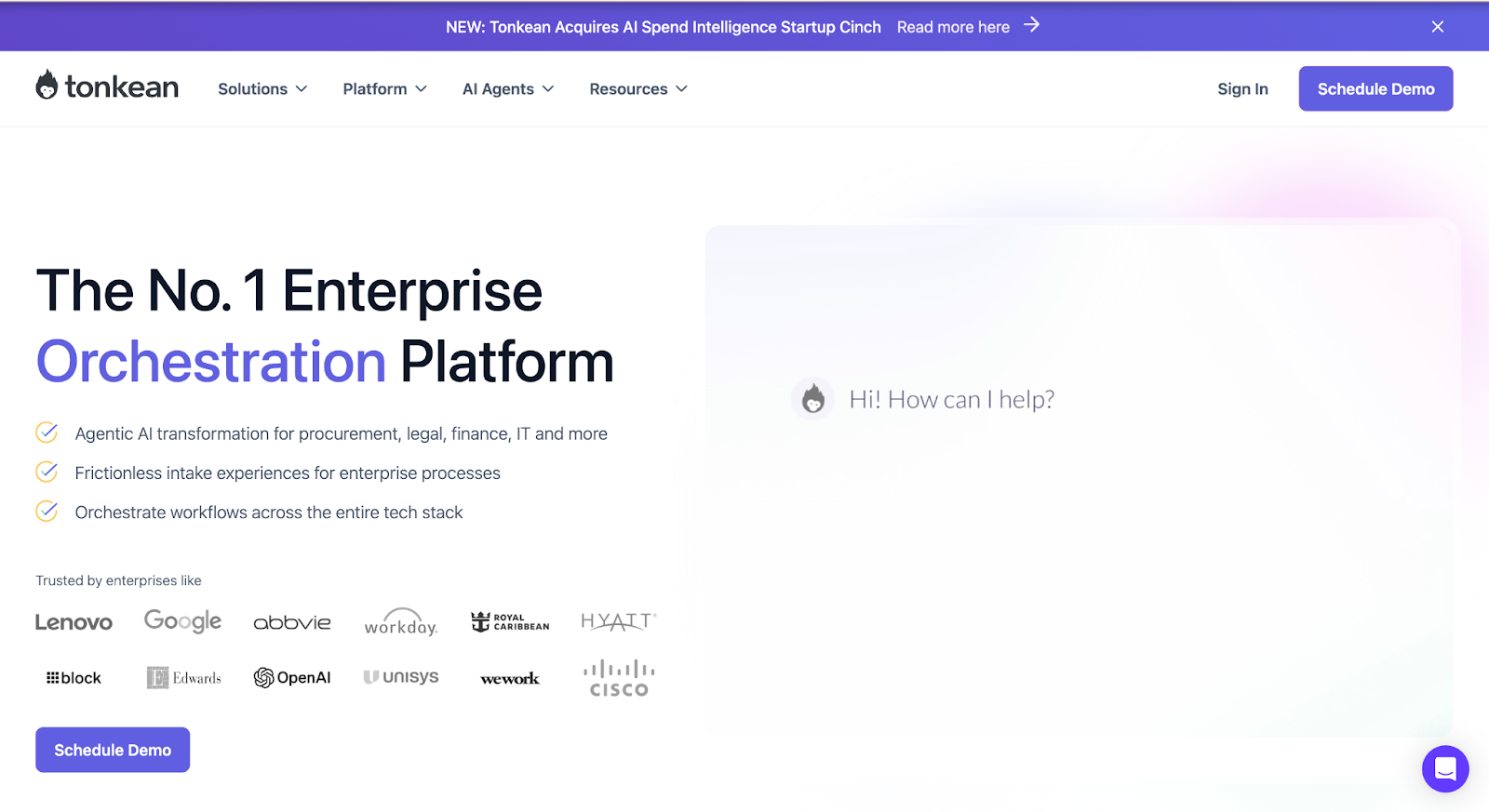The width and height of the screenshot is (1489, 812).
Task: Click the header Schedule Demo button
Action: (1375, 88)
